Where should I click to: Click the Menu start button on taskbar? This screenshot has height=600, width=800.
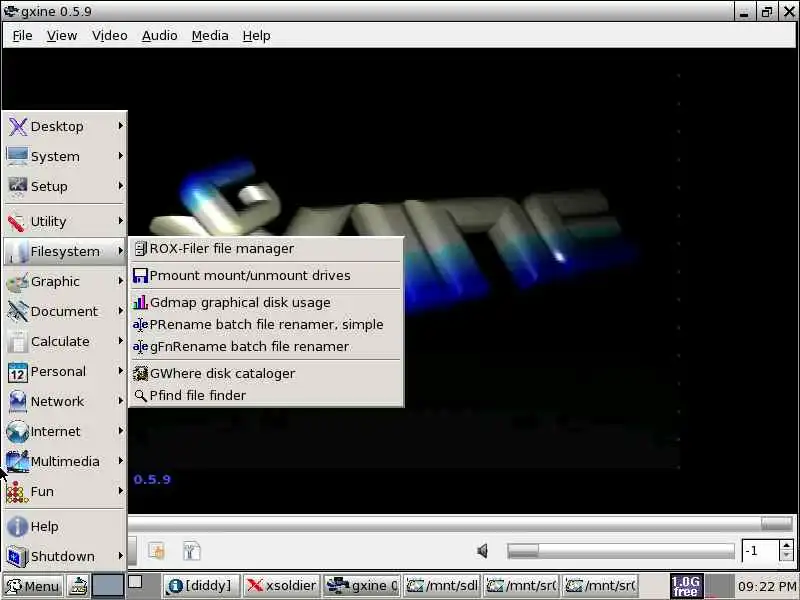pyautogui.click(x=33, y=586)
